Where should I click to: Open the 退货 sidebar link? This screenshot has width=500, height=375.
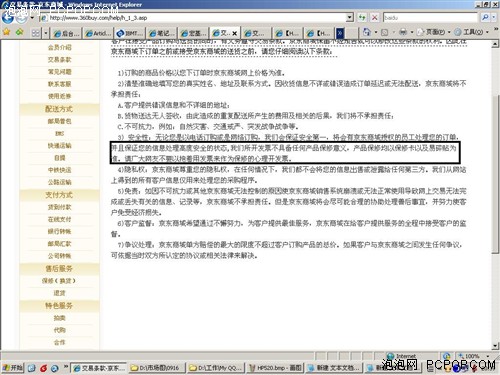coord(59,293)
